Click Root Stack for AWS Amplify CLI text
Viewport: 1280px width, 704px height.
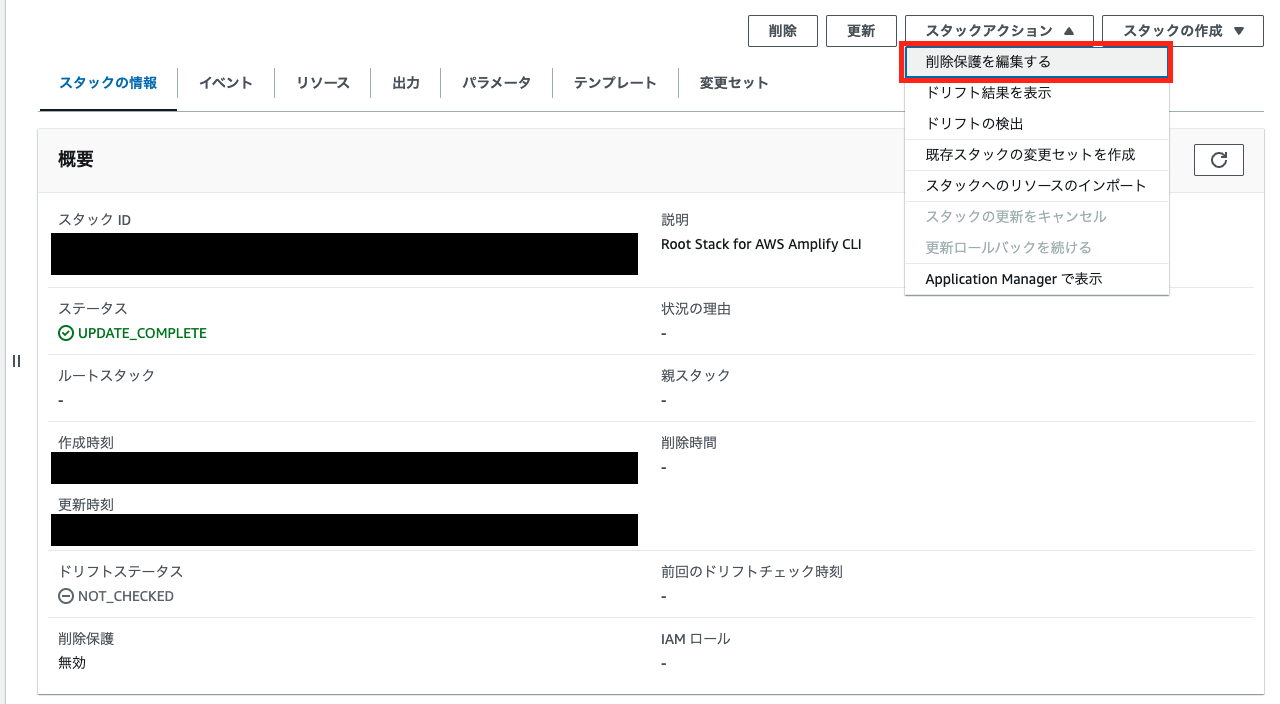761,244
